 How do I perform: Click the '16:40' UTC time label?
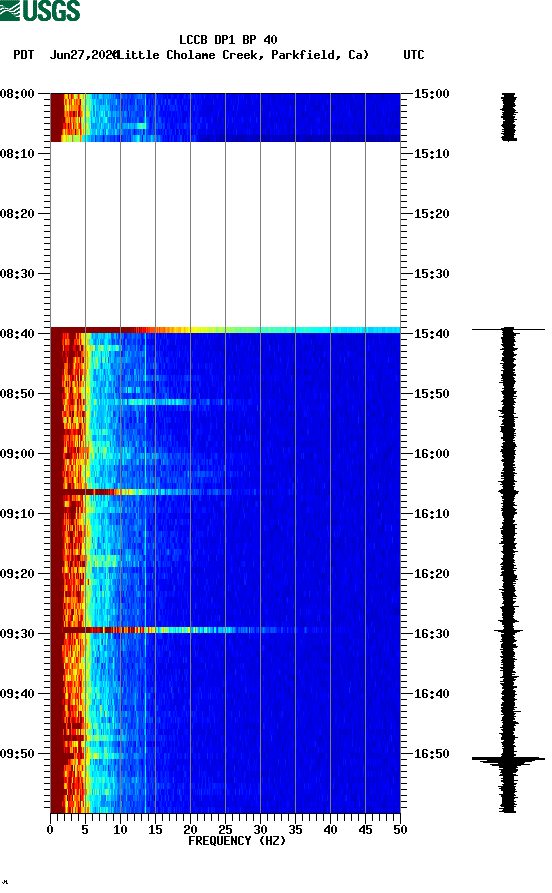point(431,694)
